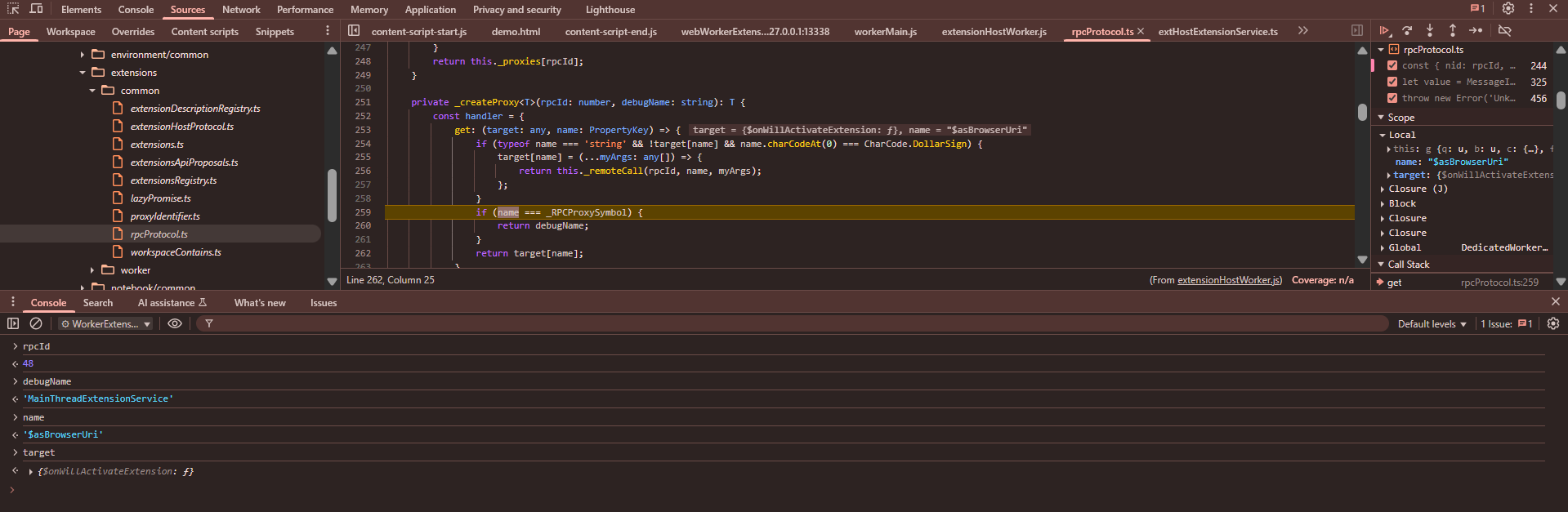
Task: Open DevTools settings gear
Action: pos(1508,9)
